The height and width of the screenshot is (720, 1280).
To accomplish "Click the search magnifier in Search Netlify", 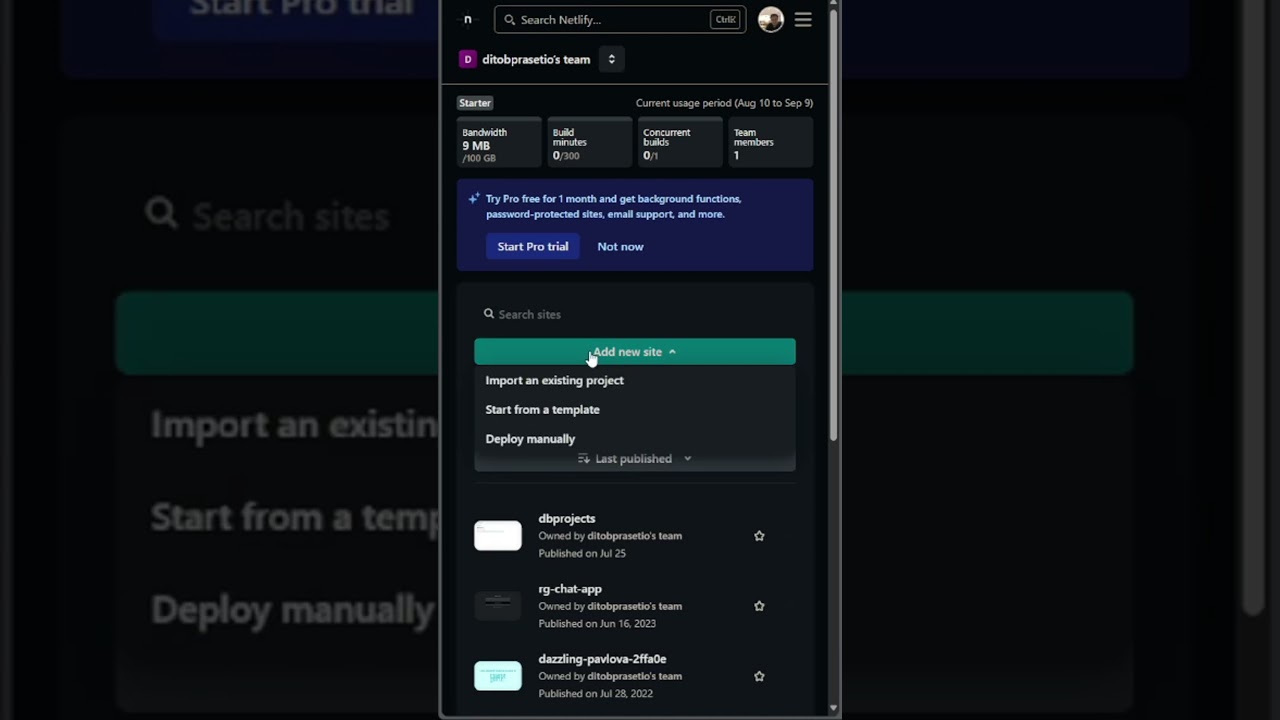I will point(510,20).
